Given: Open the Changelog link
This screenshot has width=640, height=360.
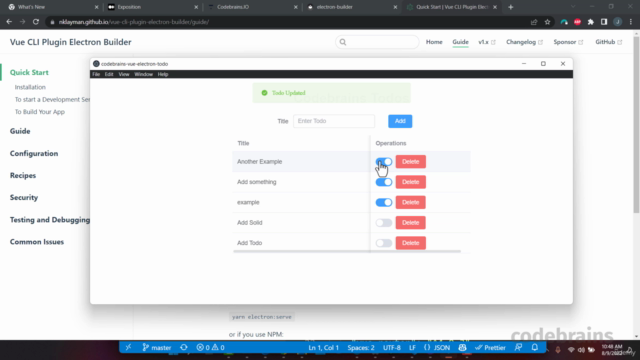Looking at the screenshot, I should pyautogui.click(x=524, y=42).
